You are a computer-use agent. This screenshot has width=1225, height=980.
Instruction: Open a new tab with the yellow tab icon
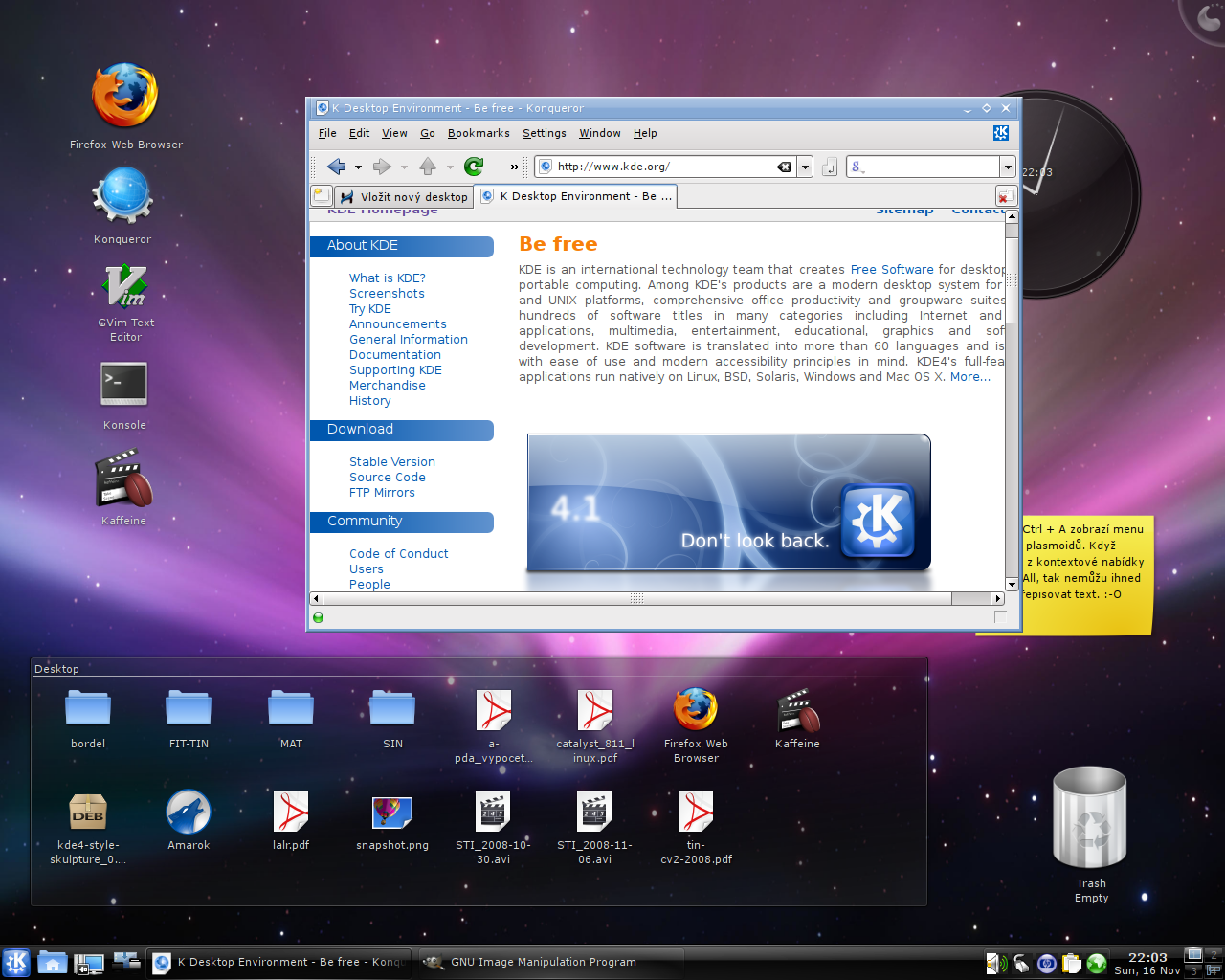coord(322,196)
